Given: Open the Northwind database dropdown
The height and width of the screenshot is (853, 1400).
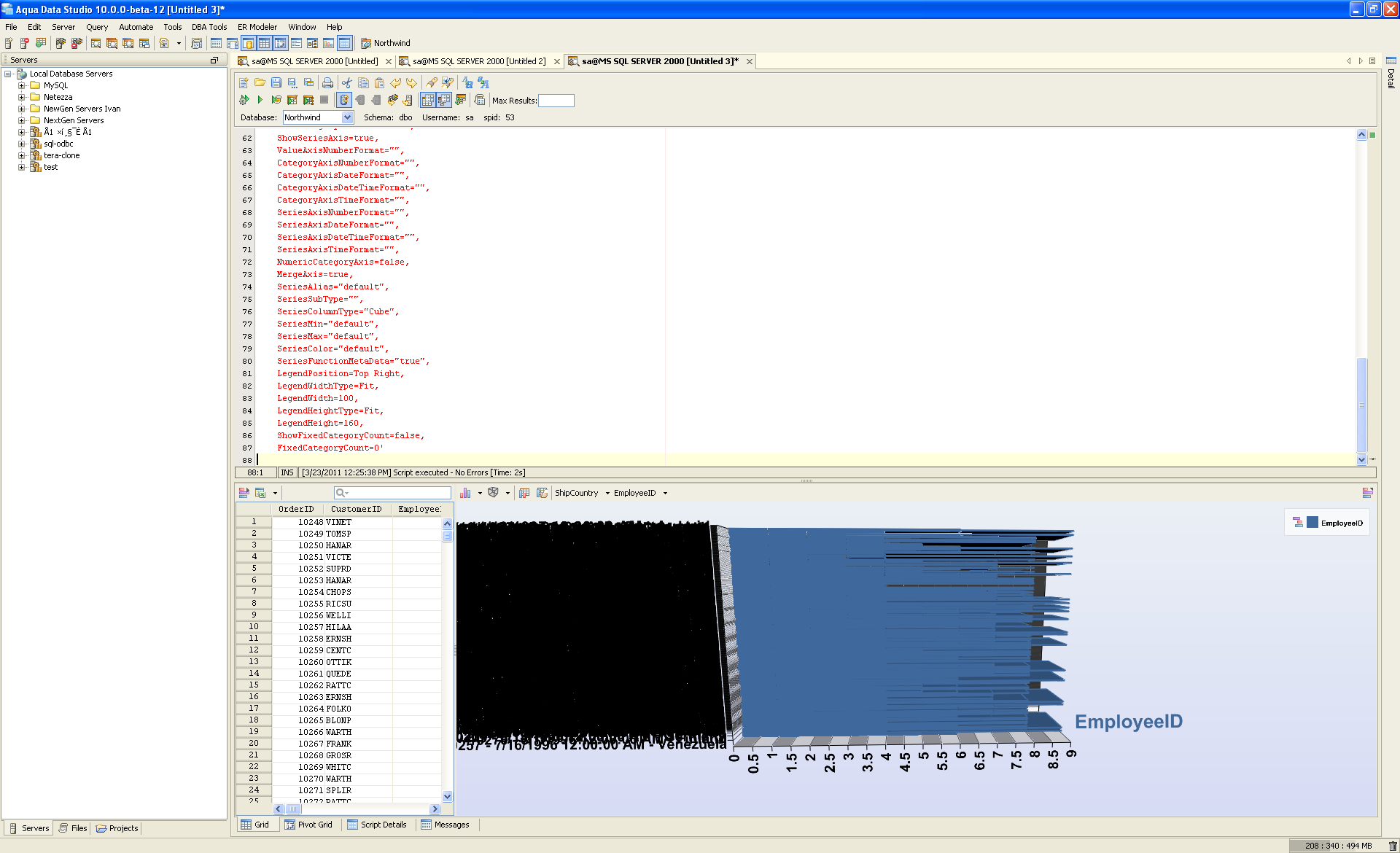Looking at the screenshot, I should 347,117.
